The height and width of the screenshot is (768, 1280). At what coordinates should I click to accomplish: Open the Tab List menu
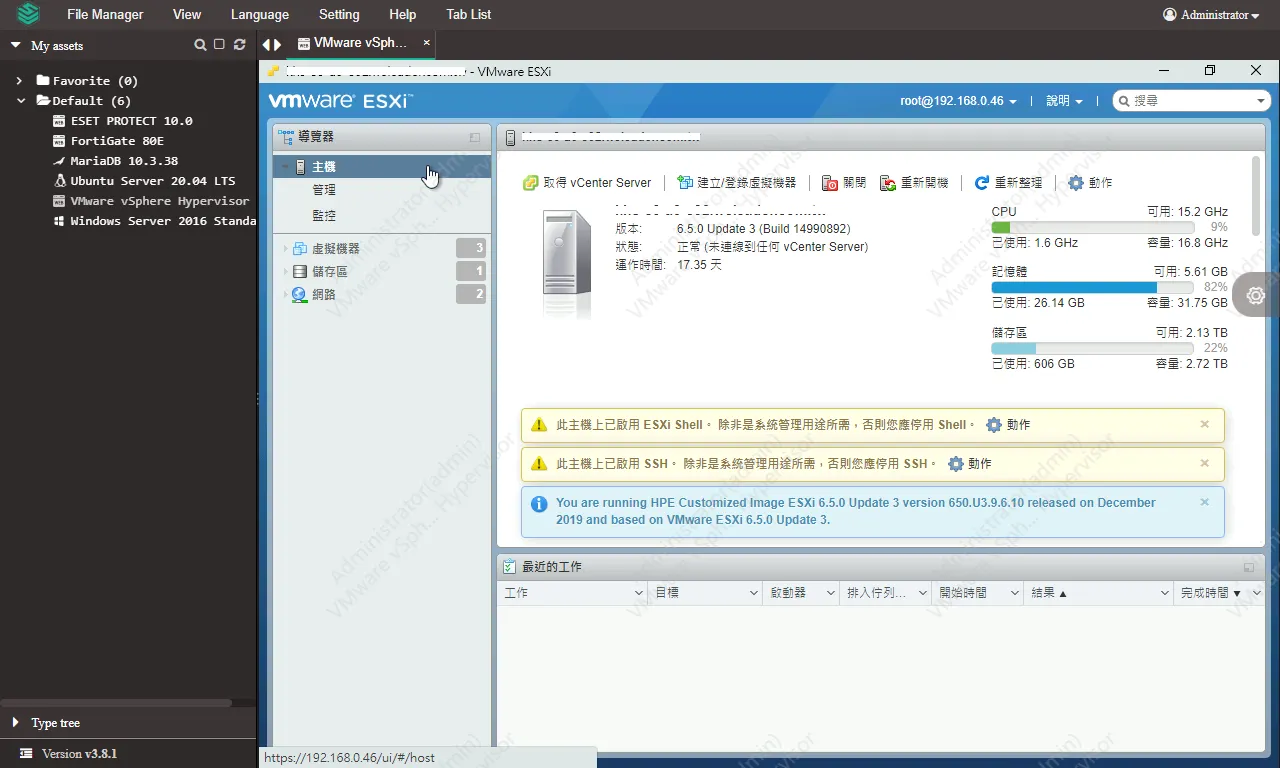tap(469, 15)
